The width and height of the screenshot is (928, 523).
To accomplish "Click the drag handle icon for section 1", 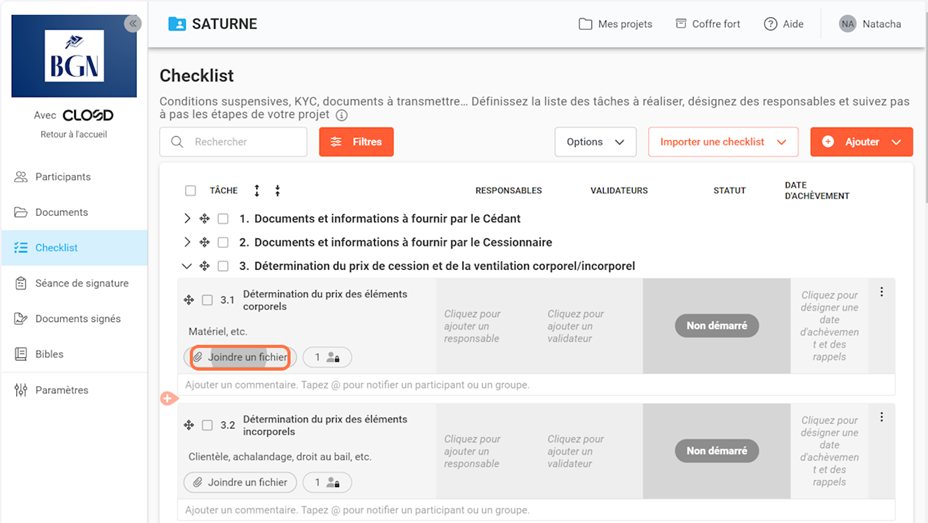I will [x=204, y=218].
